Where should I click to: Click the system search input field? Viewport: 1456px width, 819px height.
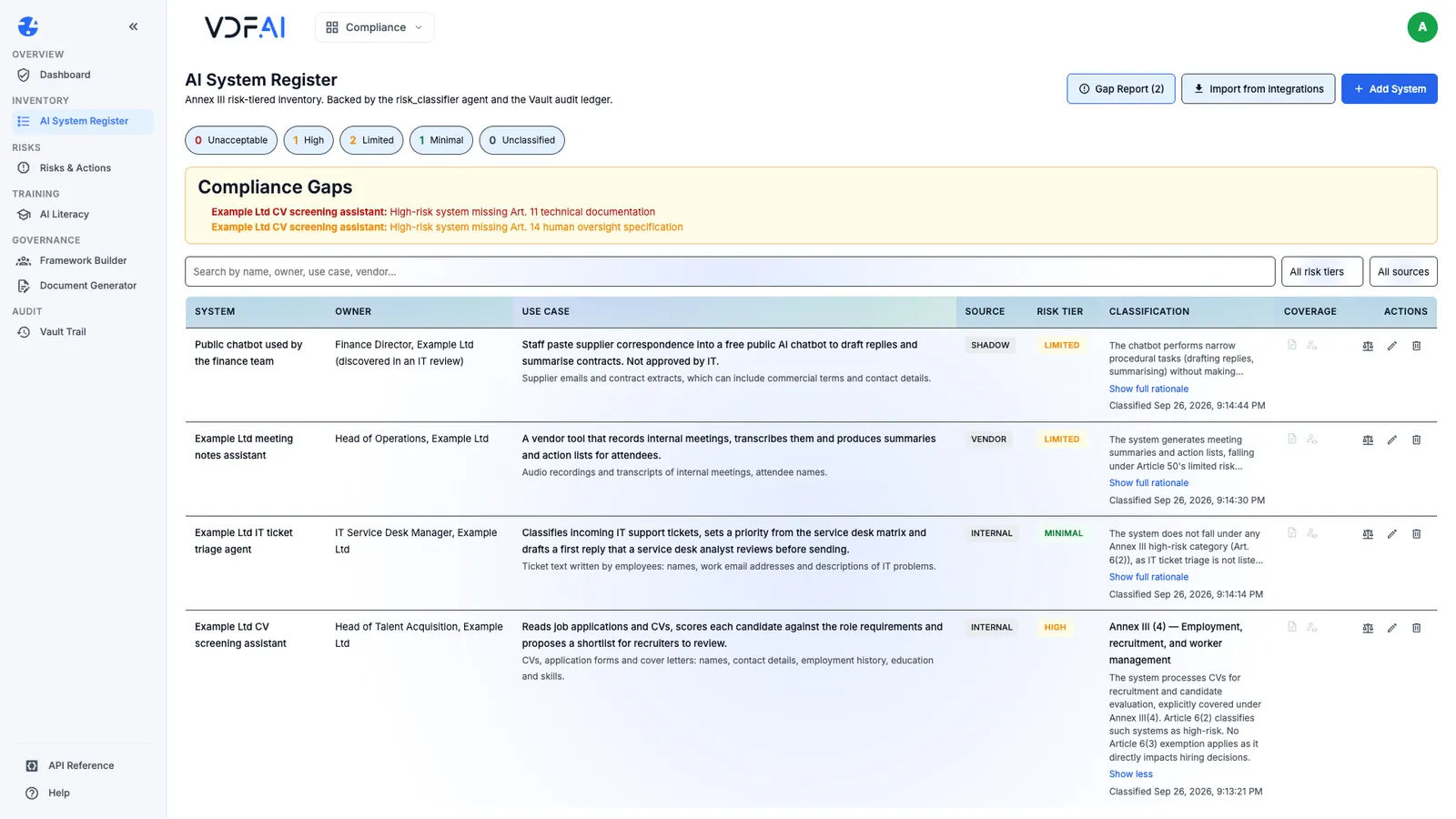(x=730, y=271)
